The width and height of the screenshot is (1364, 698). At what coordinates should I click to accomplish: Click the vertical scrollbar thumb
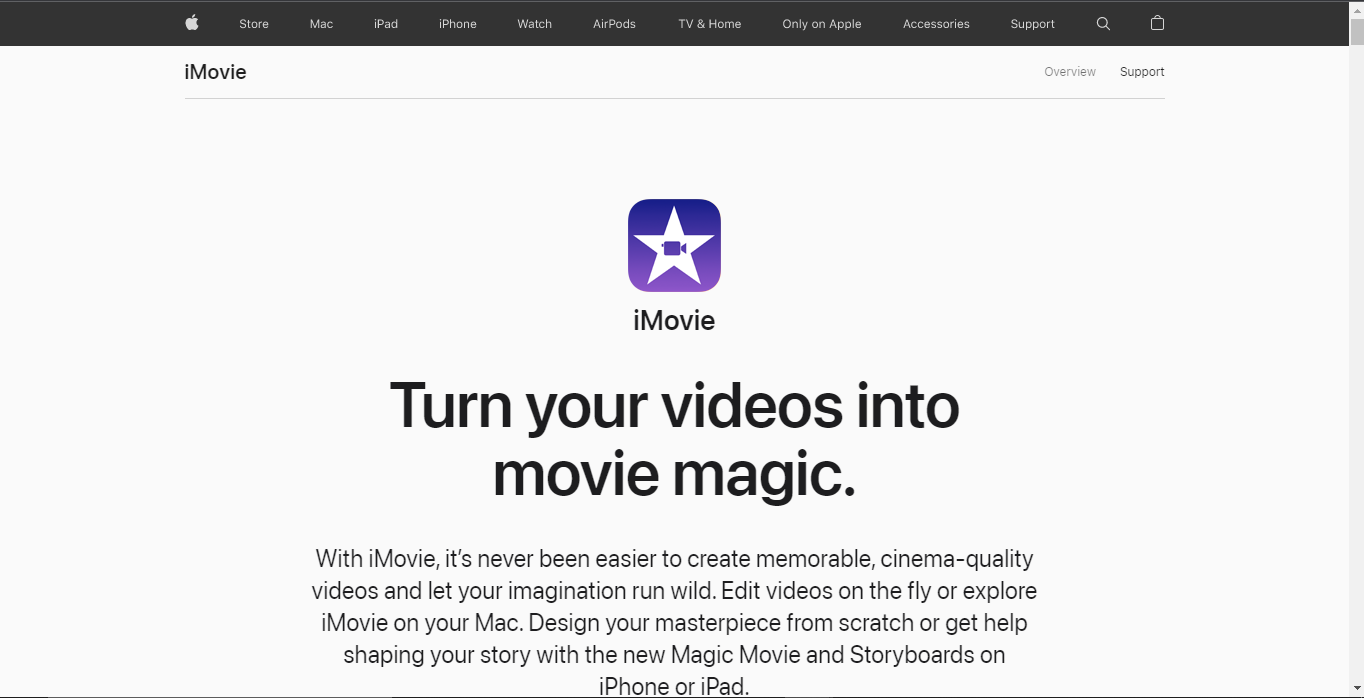[x=1356, y=33]
